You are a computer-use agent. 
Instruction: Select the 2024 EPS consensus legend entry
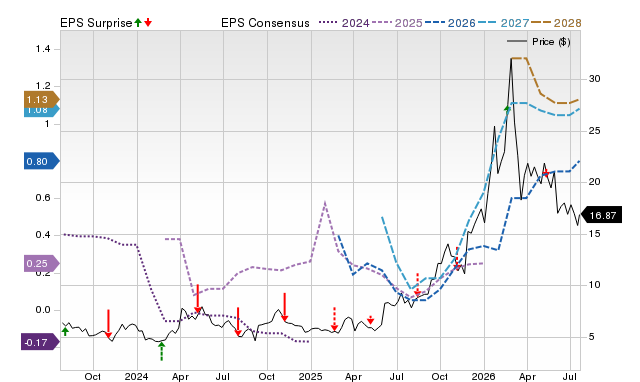pos(344,23)
